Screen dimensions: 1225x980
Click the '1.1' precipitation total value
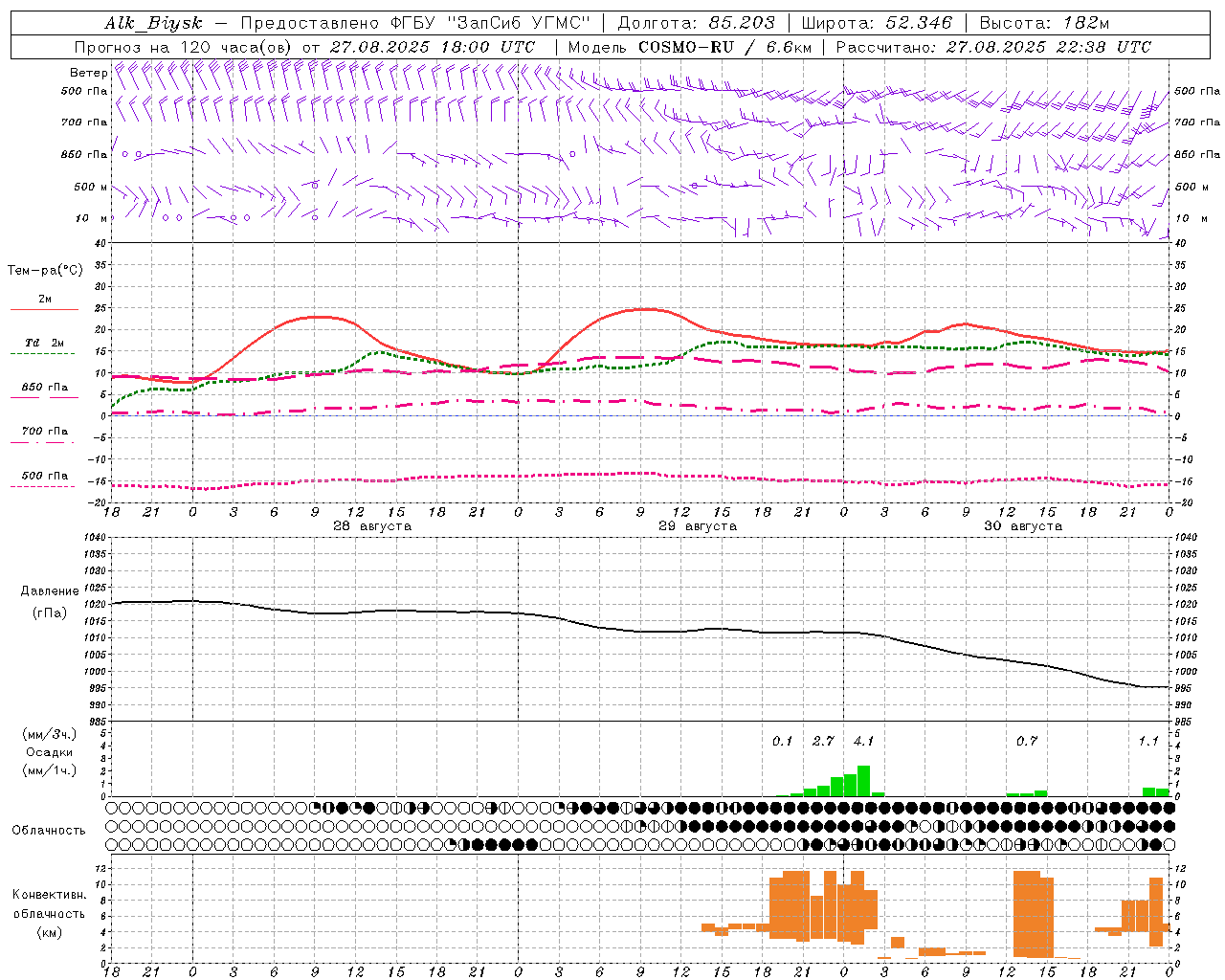click(1148, 742)
